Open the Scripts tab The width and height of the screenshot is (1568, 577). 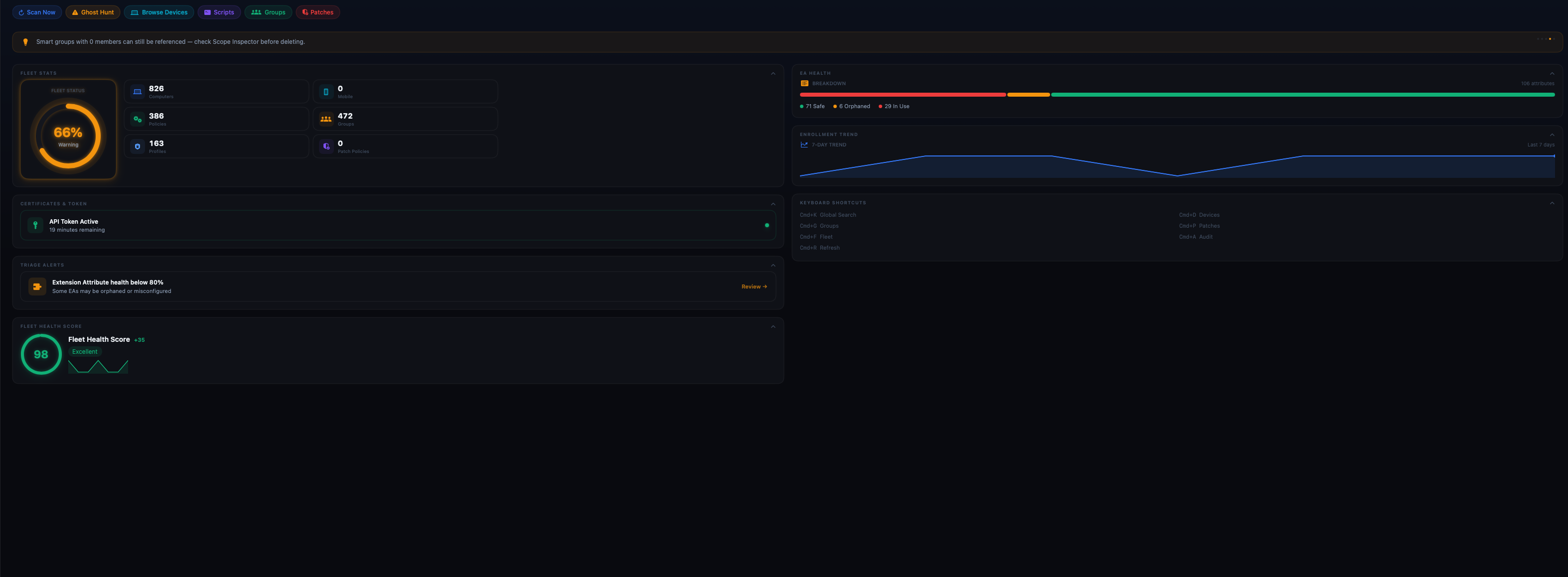218,12
